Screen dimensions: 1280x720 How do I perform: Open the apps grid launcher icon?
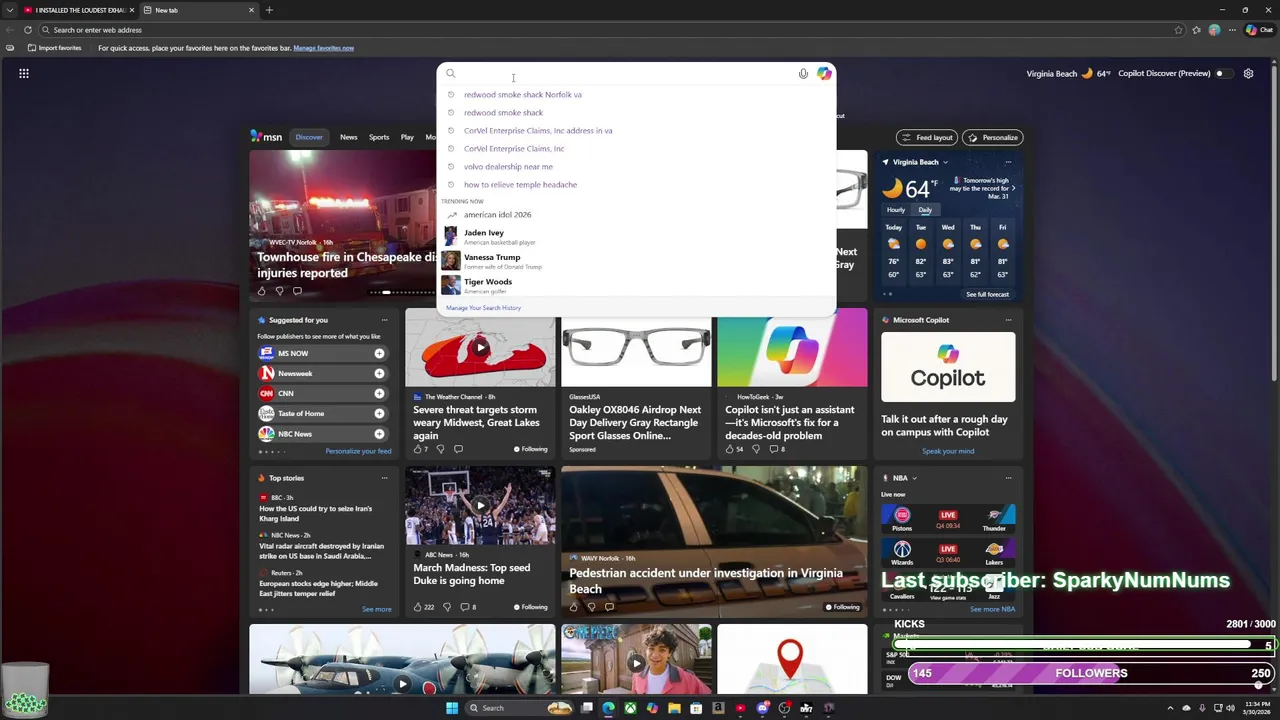(x=24, y=73)
